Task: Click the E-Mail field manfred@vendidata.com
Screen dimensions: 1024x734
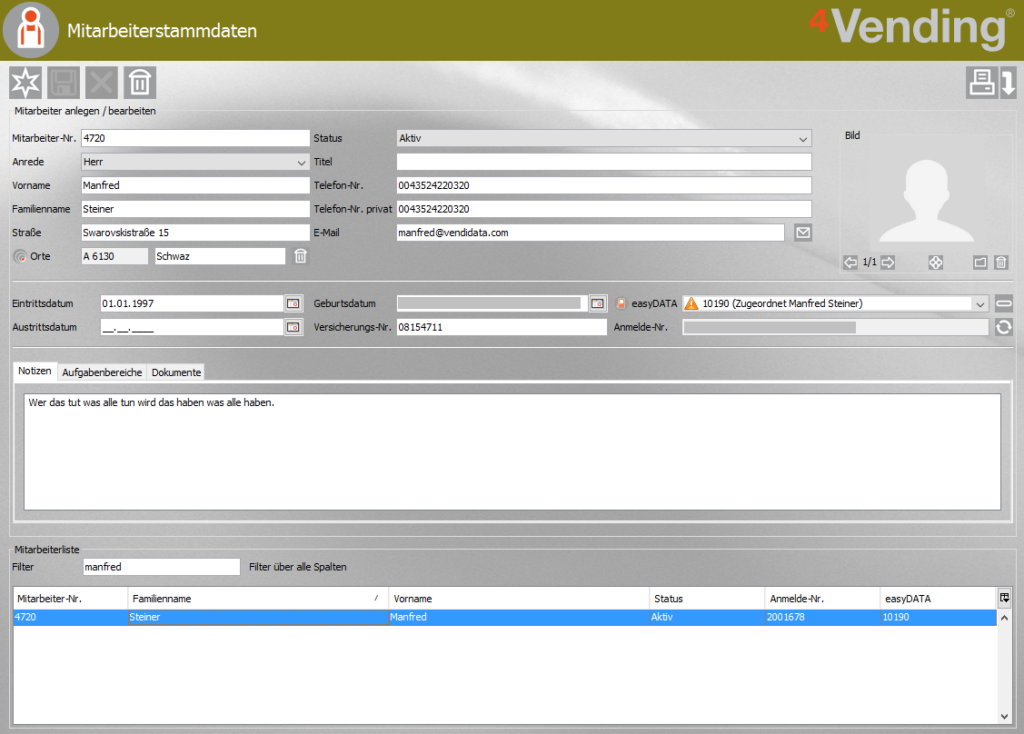Action: [x=590, y=232]
